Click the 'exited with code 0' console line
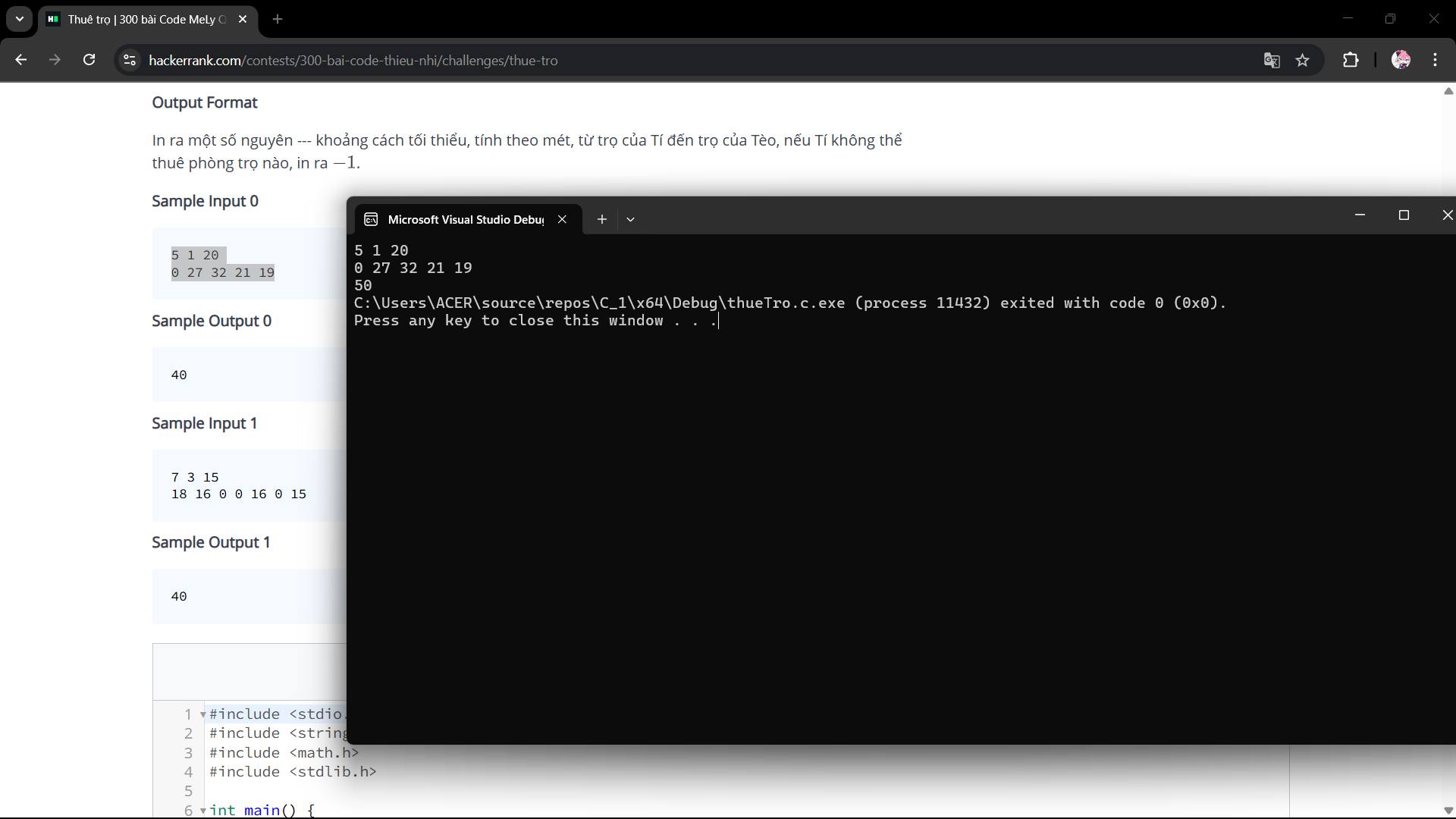This screenshot has width=1456, height=819. (x=789, y=303)
